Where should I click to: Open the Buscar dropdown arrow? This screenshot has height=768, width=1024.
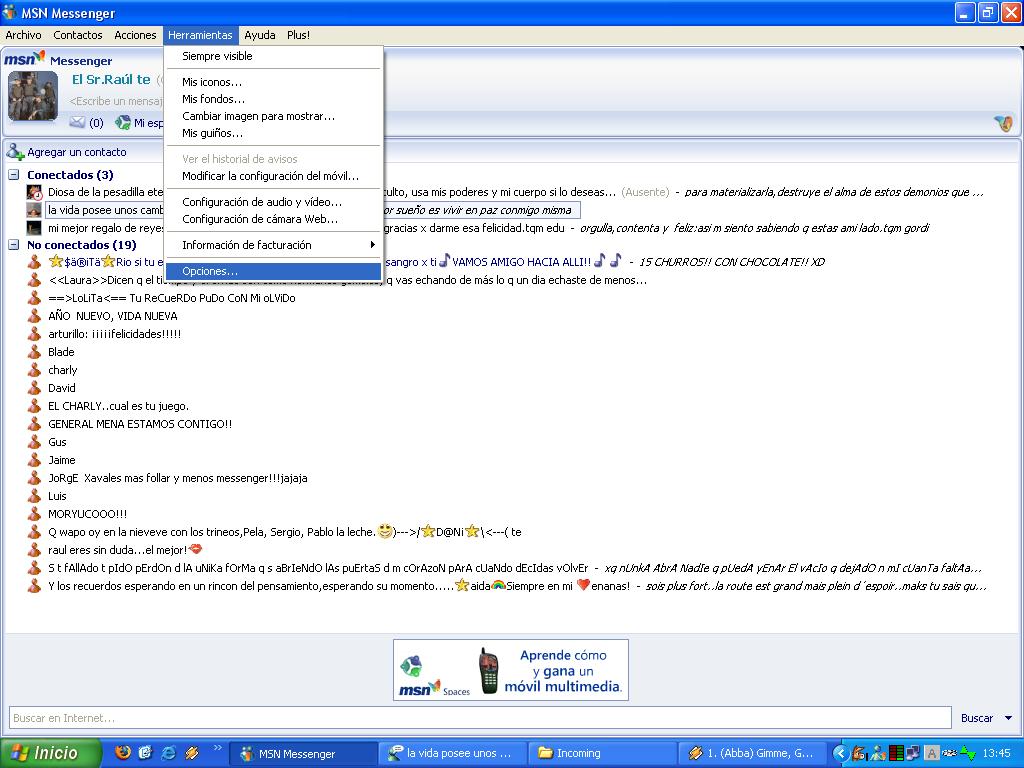point(1008,718)
